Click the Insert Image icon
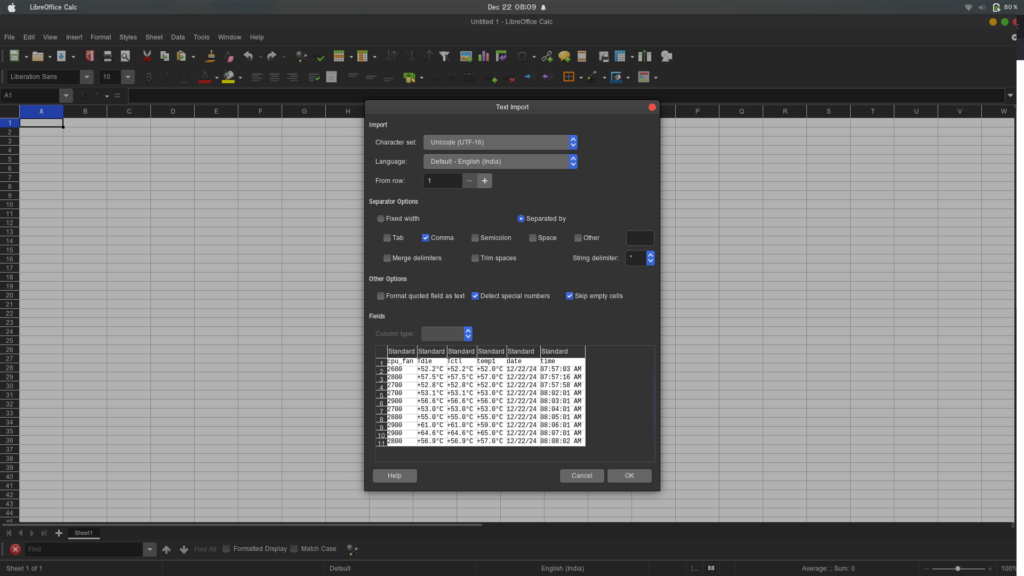This screenshot has height=576, width=1024. [x=466, y=56]
